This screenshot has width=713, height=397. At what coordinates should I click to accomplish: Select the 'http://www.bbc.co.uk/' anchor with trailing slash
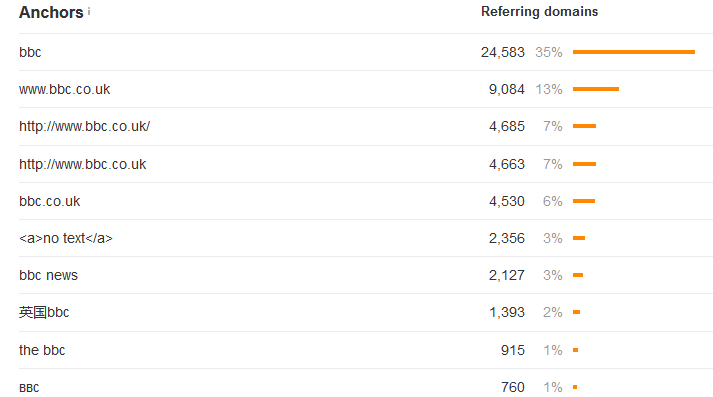click(x=85, y=126)
